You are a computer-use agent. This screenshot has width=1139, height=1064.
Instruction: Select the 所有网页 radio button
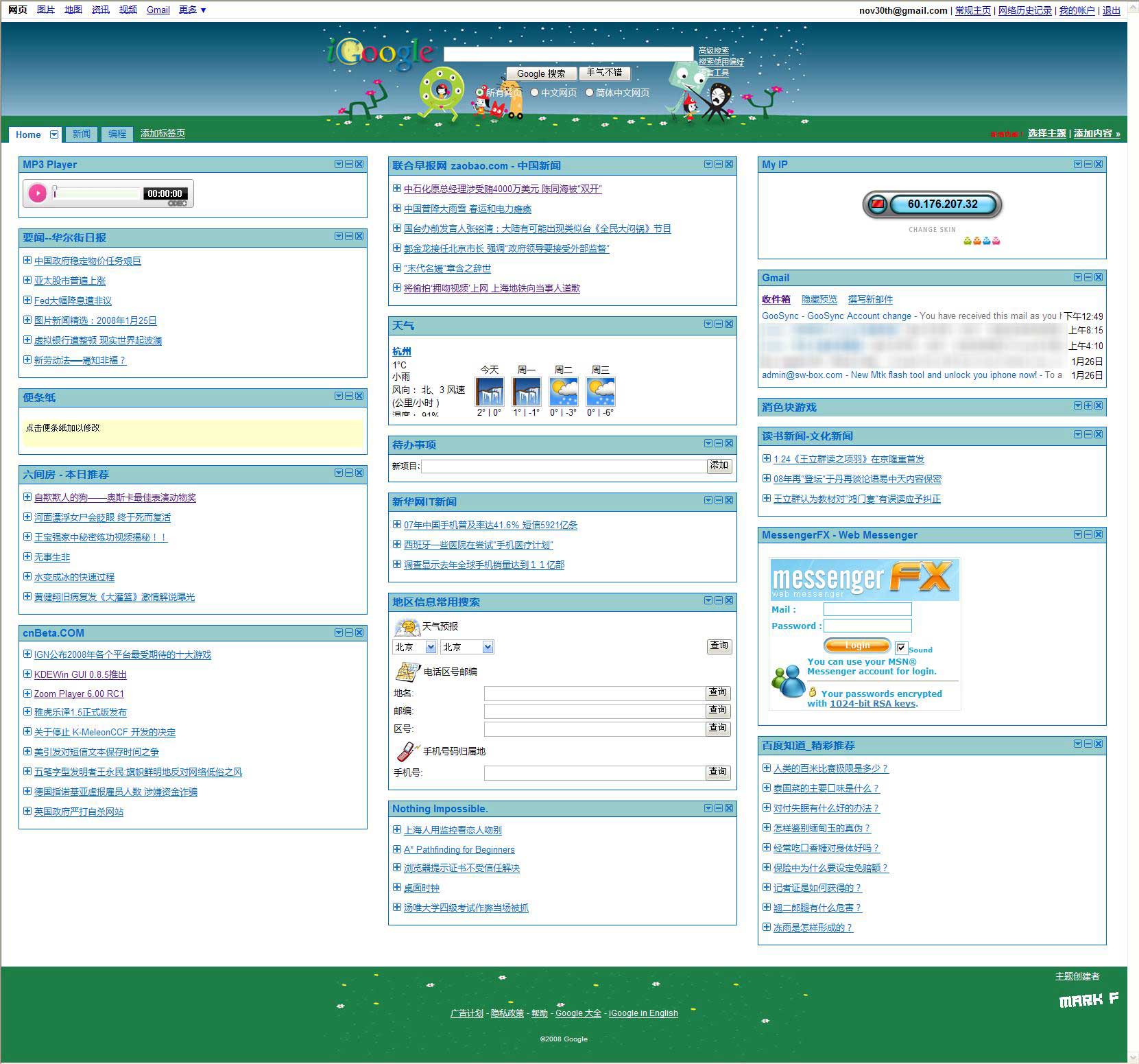pyautogui.click(x=479, y=93)
